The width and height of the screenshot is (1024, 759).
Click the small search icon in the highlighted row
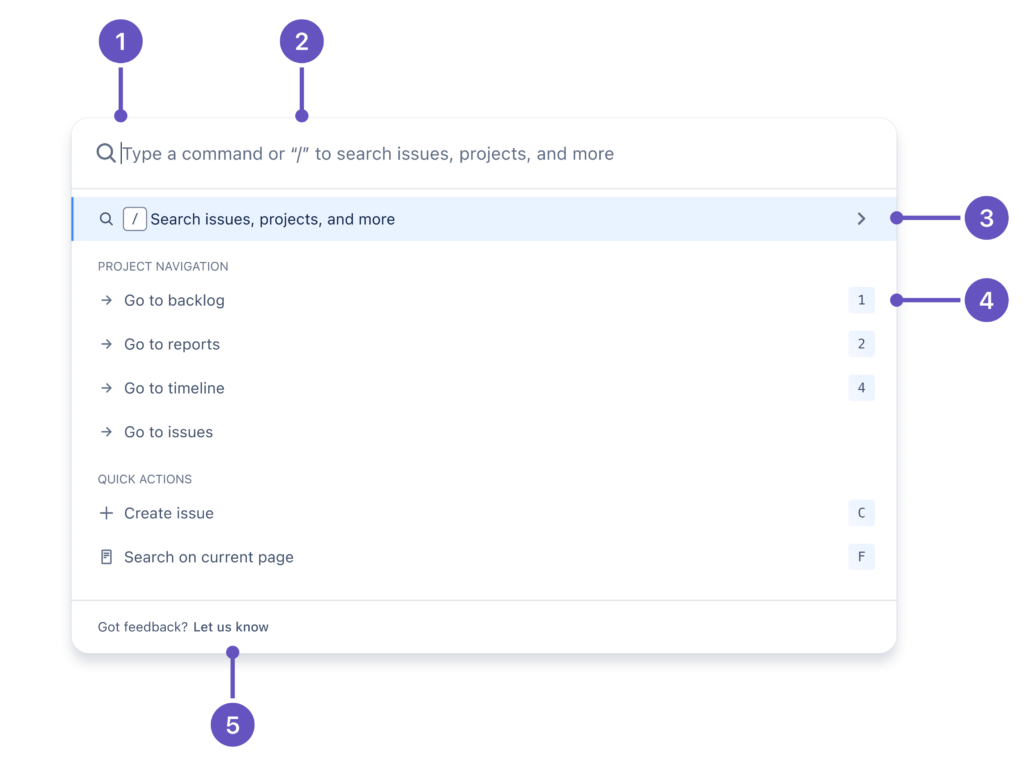pos(106,218)
